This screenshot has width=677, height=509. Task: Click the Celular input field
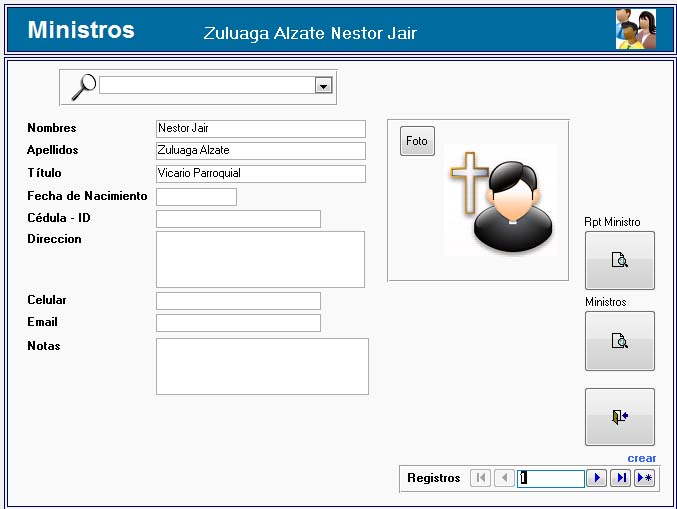pyautogui.click(x=238, y=301)
